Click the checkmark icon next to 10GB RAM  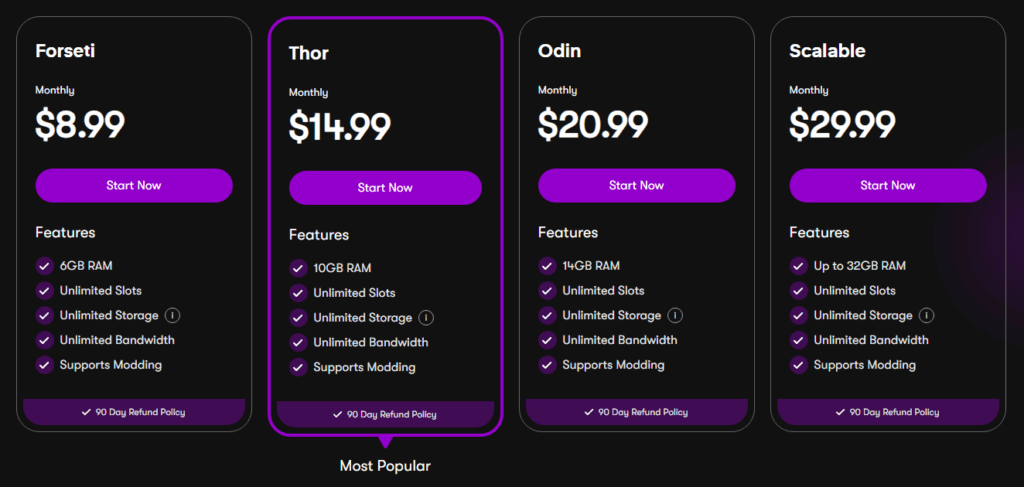(298, 268)
